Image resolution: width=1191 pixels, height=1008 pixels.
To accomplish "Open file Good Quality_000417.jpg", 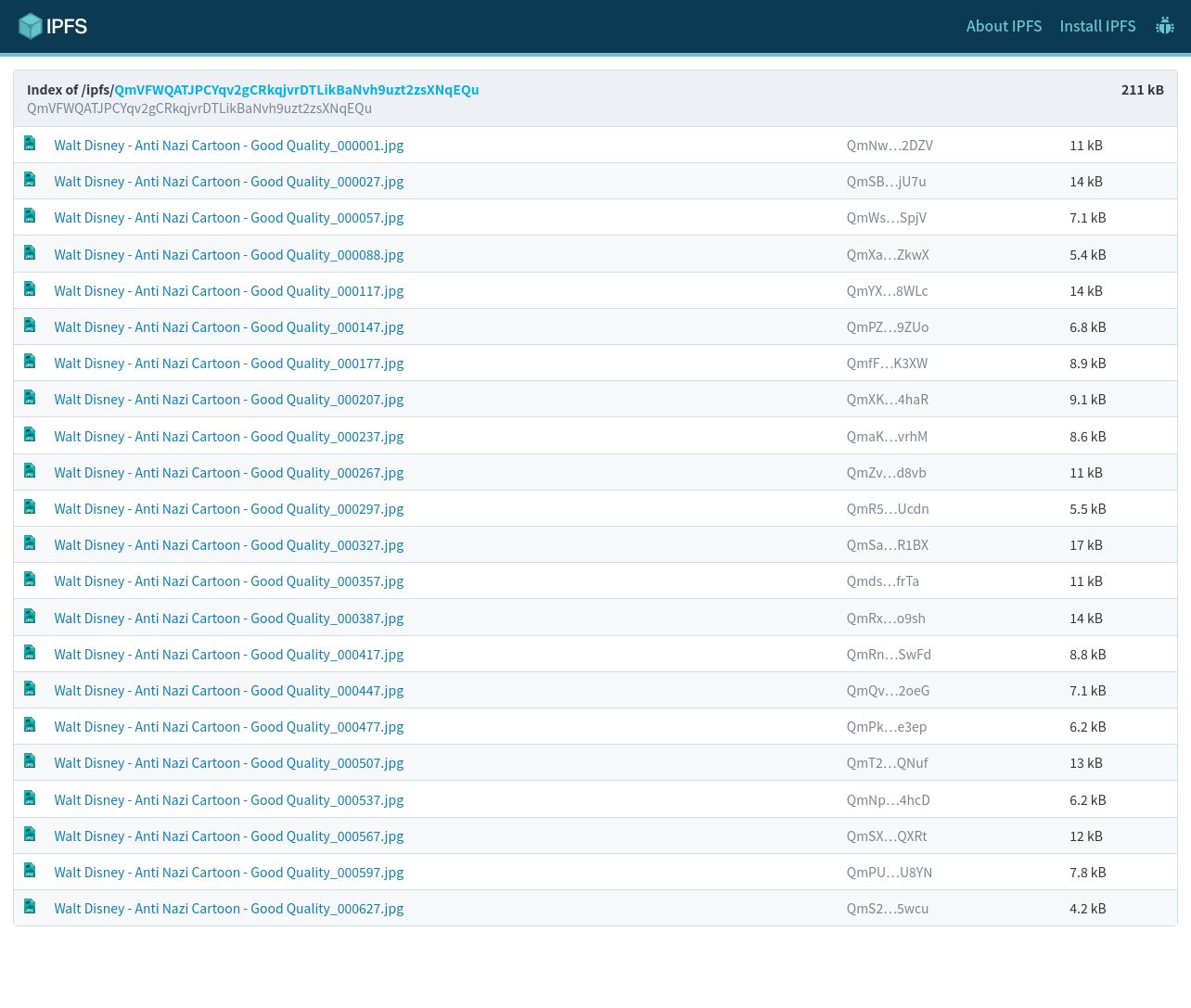I will [x=229, y=655].
